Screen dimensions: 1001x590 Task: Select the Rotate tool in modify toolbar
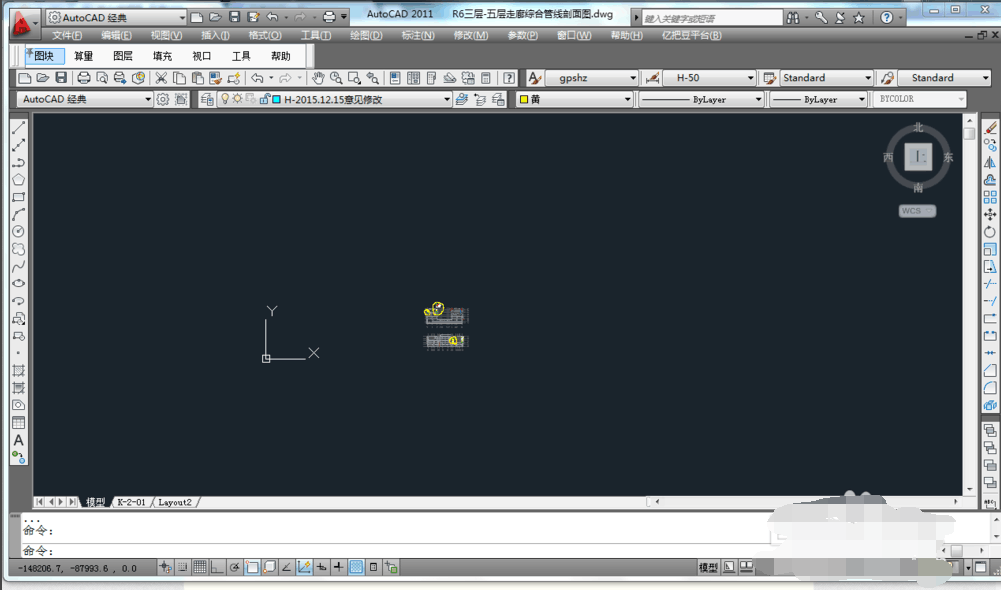click(990, 231)
